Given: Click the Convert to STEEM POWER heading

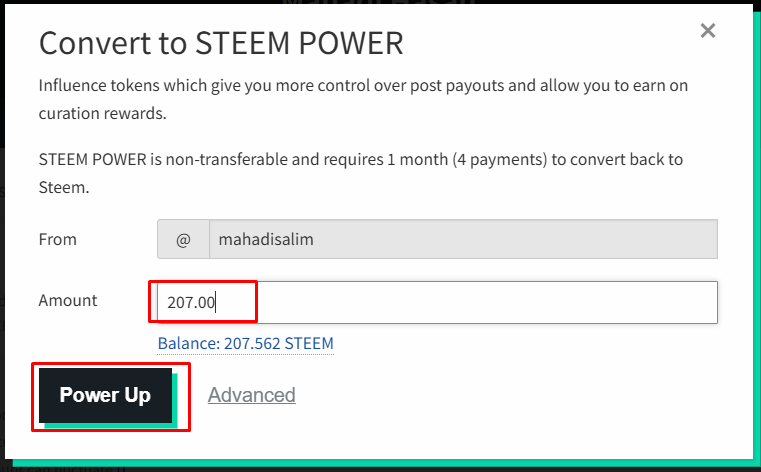Looking at the screenshot, I should click(x=220, y=43).
